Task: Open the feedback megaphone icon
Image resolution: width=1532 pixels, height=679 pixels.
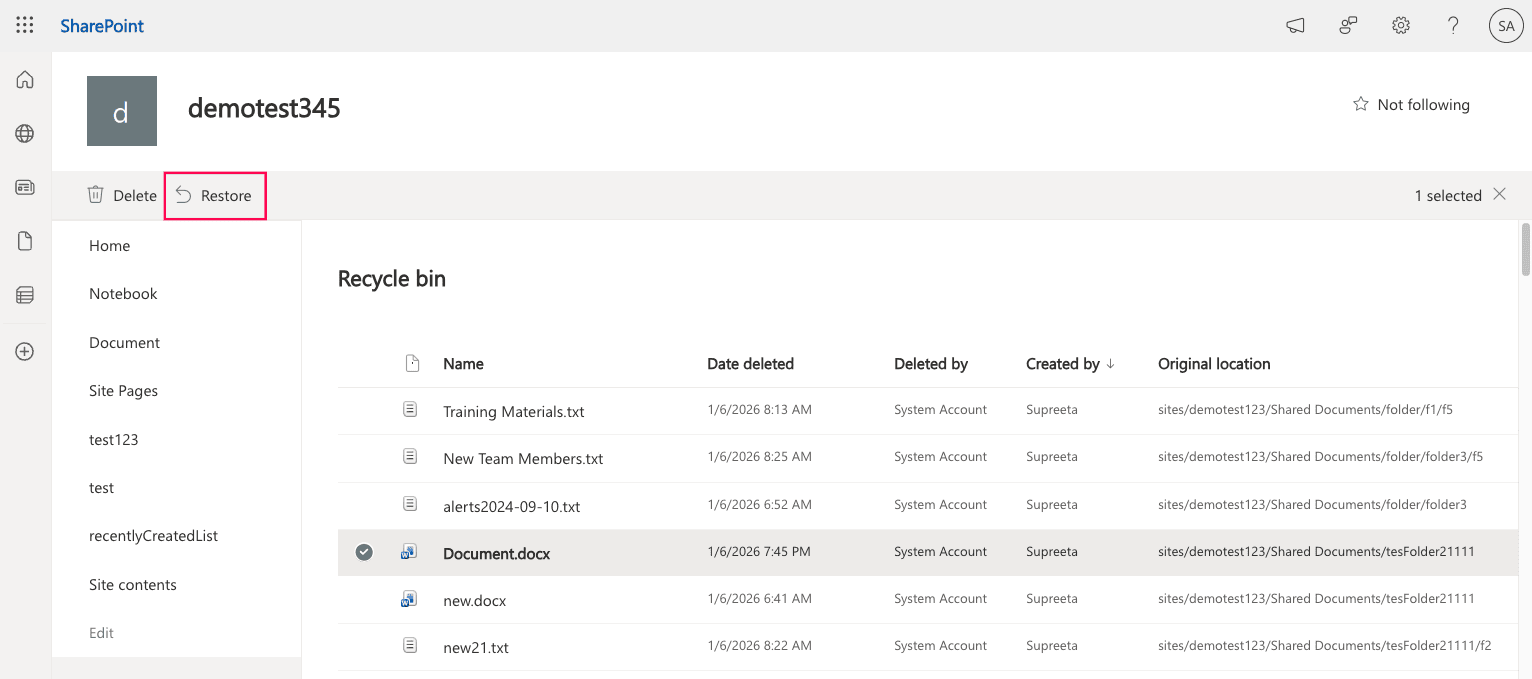Action: pos(1295,25)
